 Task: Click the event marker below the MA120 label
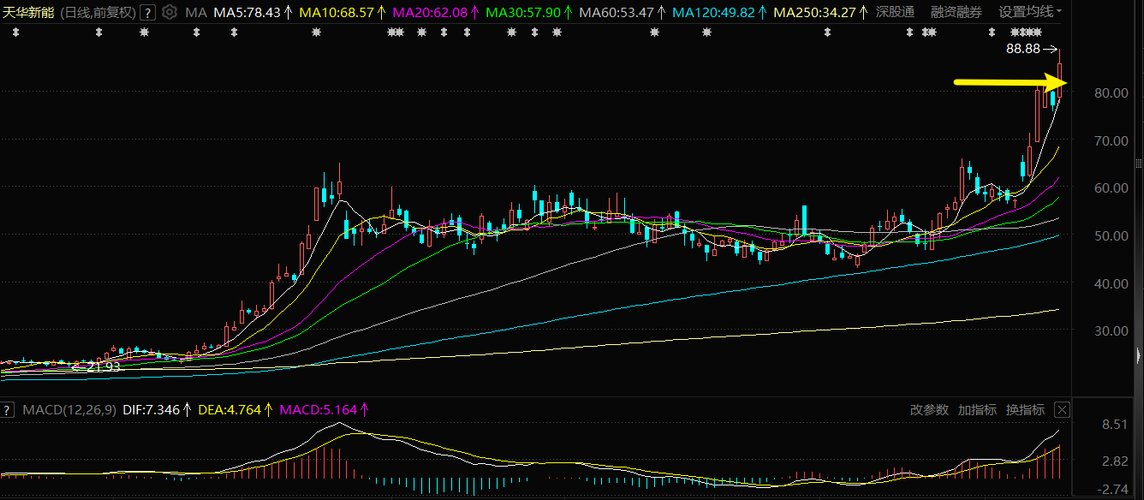706,32
